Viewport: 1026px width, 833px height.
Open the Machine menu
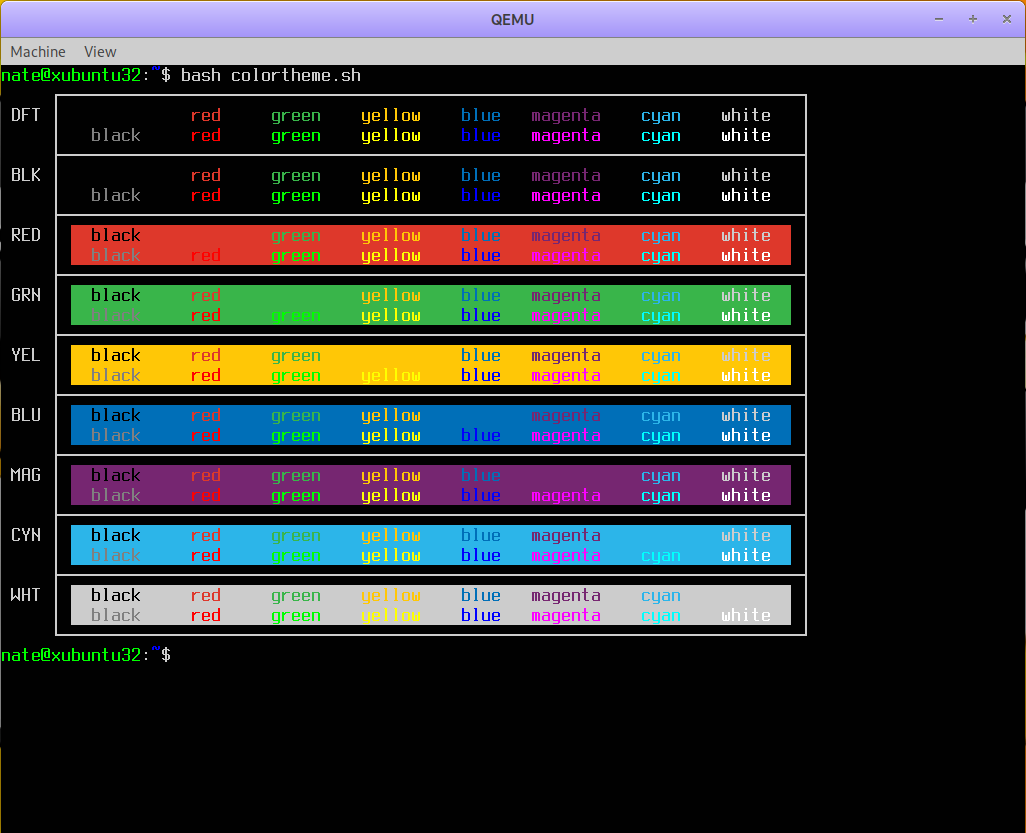(38, 52)
